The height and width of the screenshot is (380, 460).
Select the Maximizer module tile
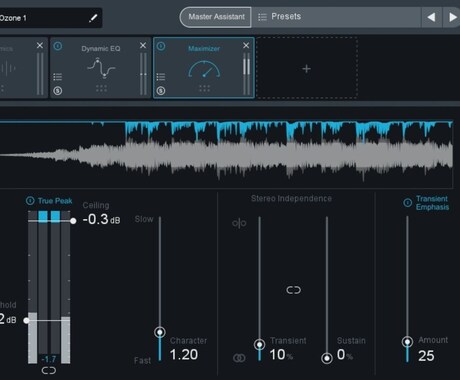point(204,68)
